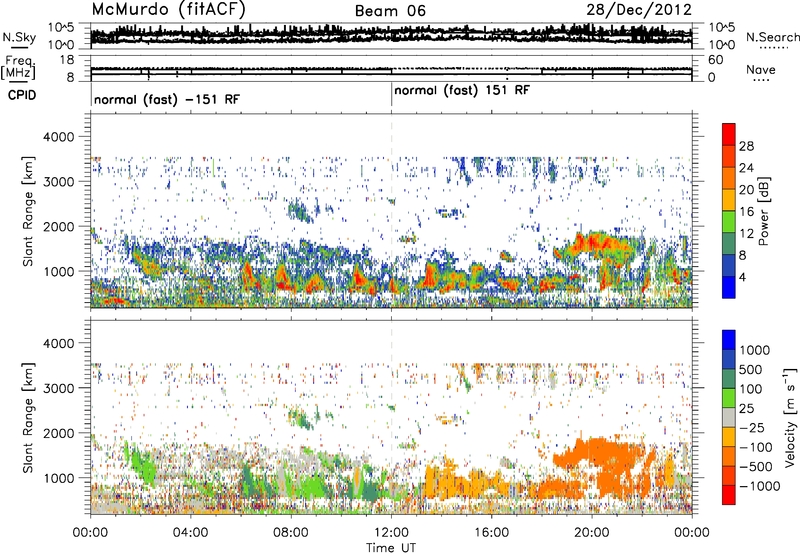Screen dimensions: 800x554
Task: Click the 'Freq. [MHz]' axis label
Action: coord(18,68)
